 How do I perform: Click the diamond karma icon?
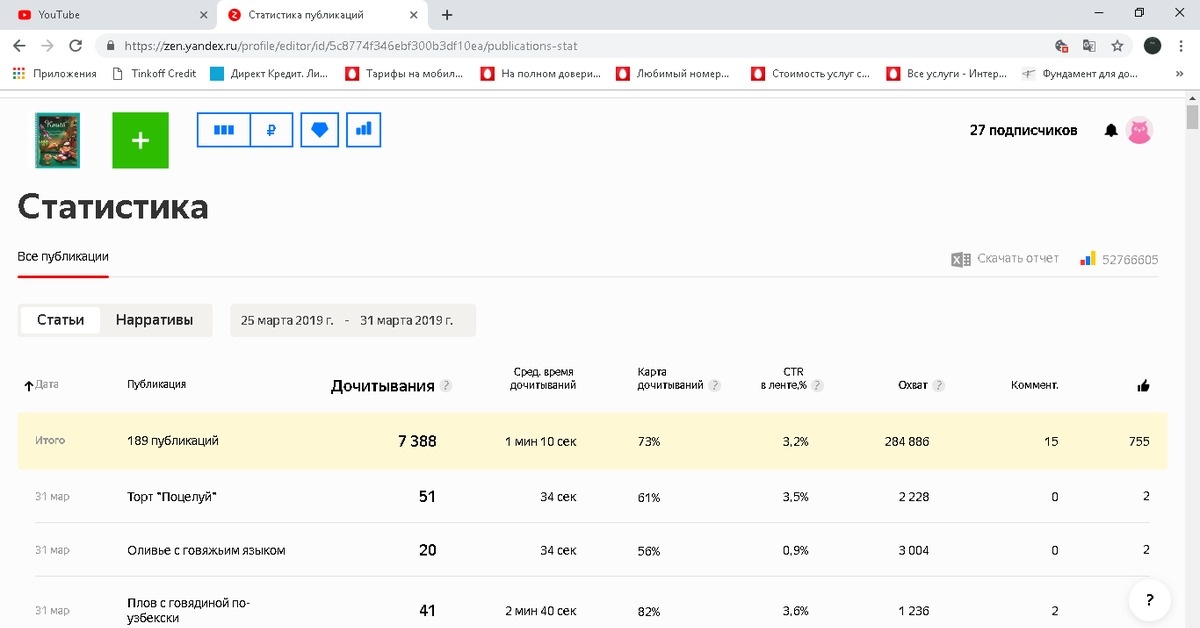pos(319,130)
